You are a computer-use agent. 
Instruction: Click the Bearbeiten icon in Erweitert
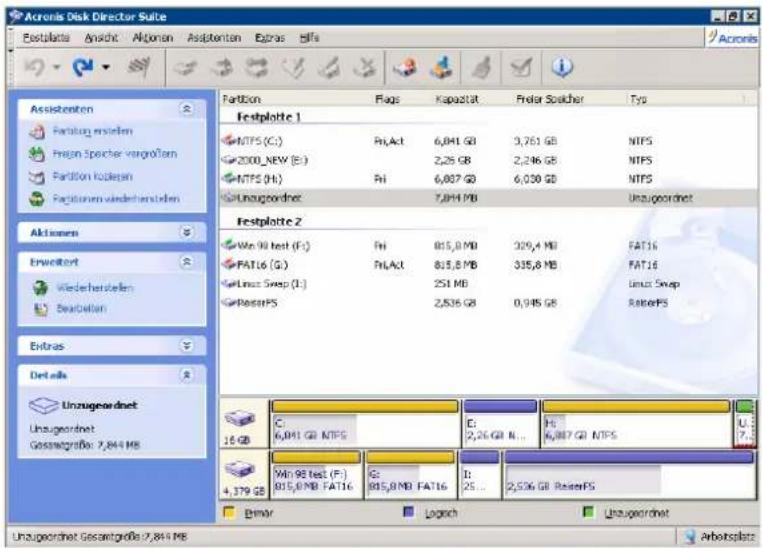tap(41, 309)
